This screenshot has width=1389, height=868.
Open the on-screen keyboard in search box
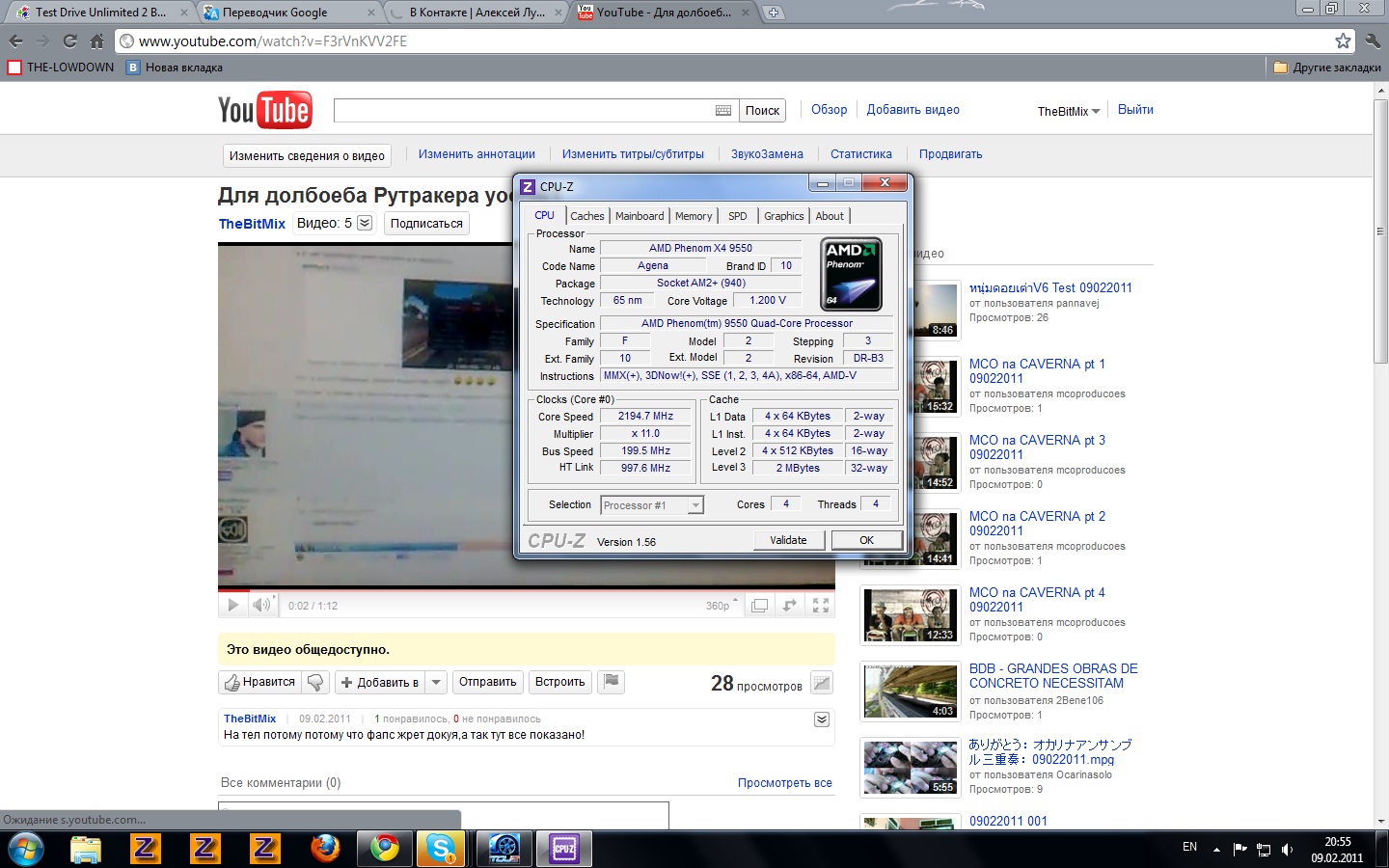[723, 111]
